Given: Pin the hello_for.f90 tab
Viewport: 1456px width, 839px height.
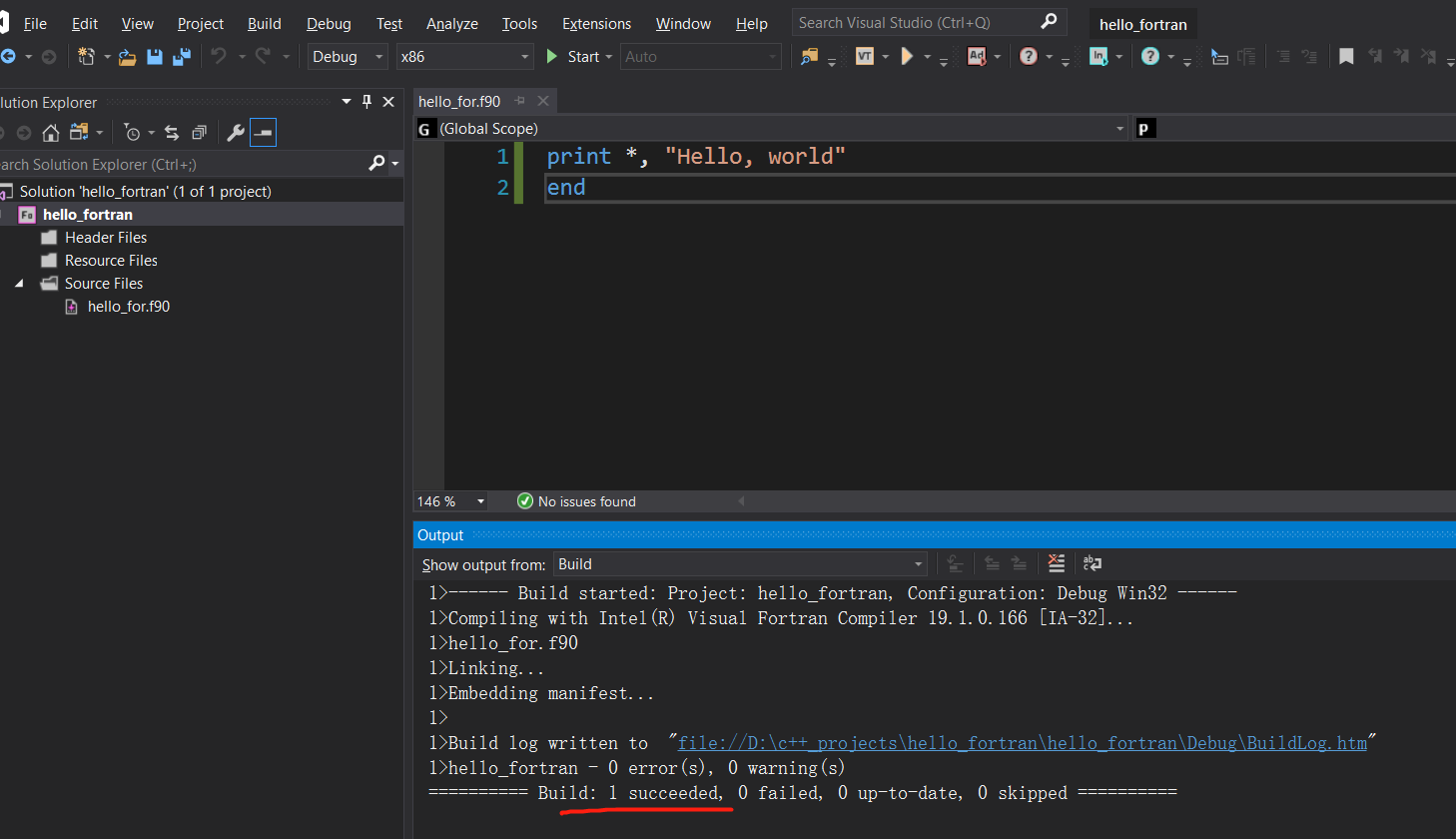Looking at the screenshot, I should pos(519,101).
